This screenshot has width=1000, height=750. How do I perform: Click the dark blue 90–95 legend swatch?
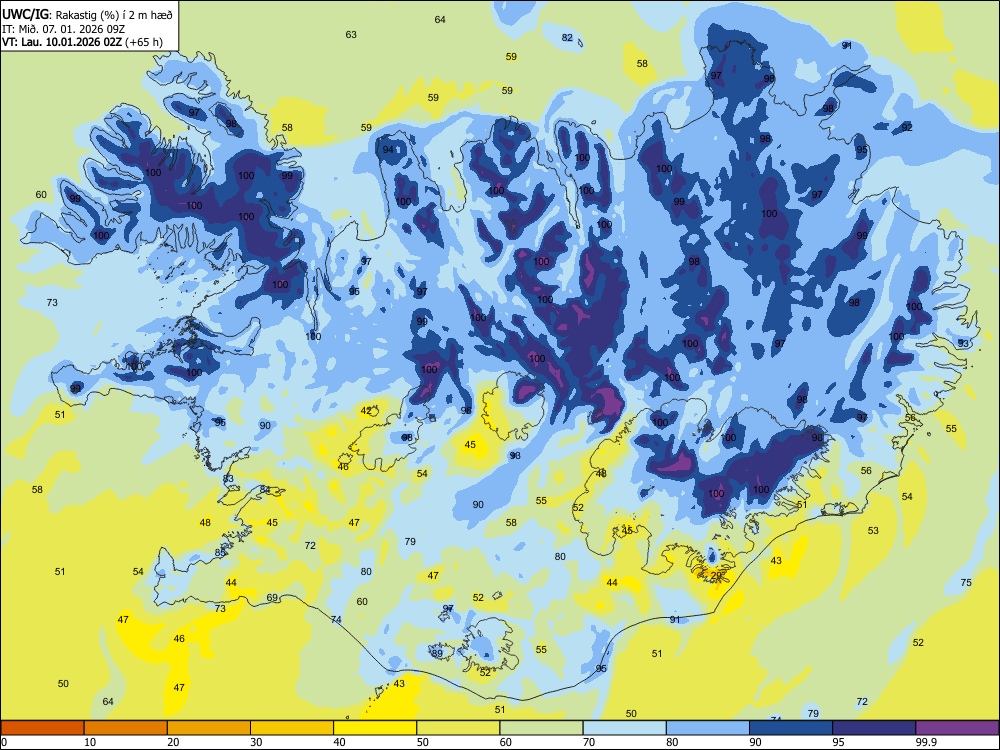tap(791, 728)
